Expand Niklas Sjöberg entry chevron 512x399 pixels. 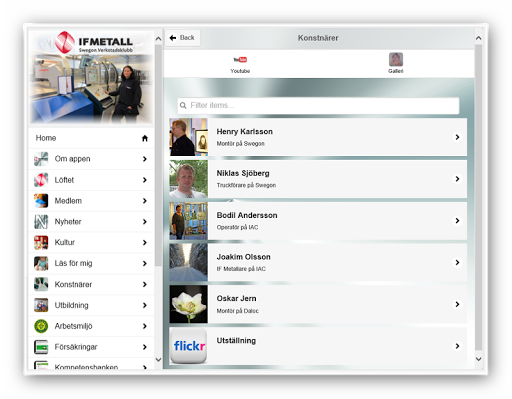[x=457, y=179]
